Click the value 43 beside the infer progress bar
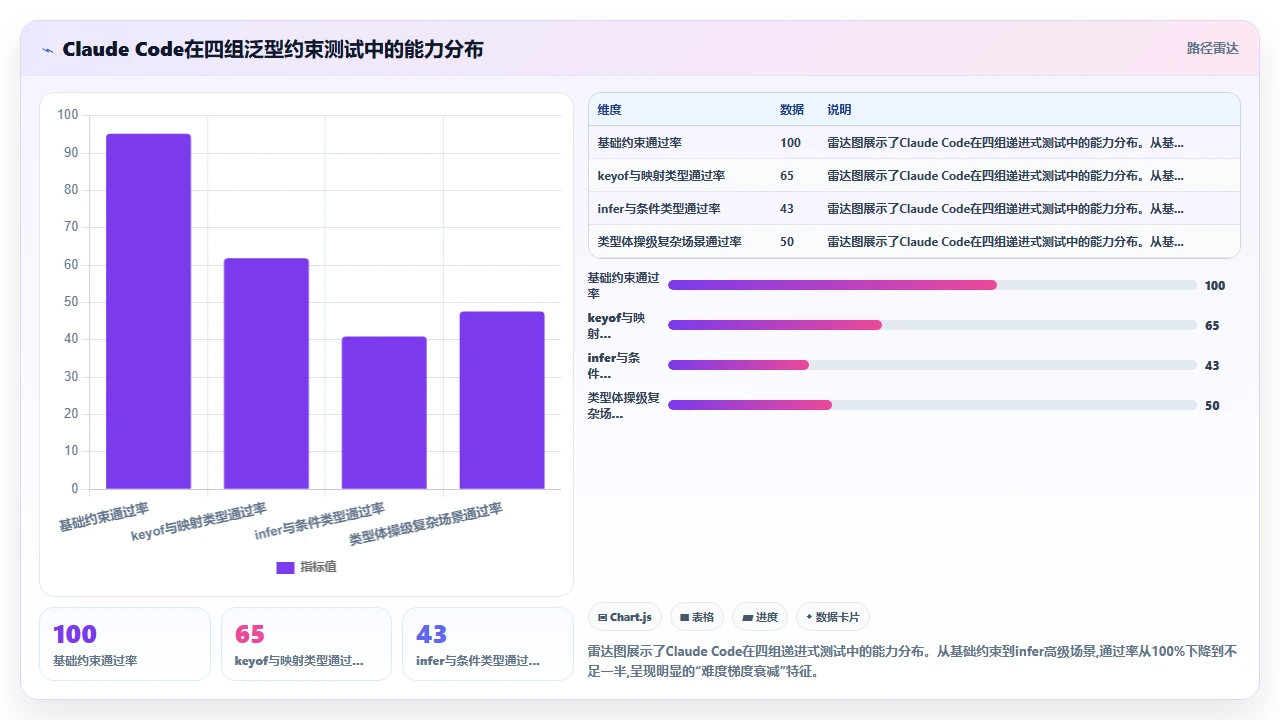Viewport: 1280px width, 720px height. point(1212,366)
